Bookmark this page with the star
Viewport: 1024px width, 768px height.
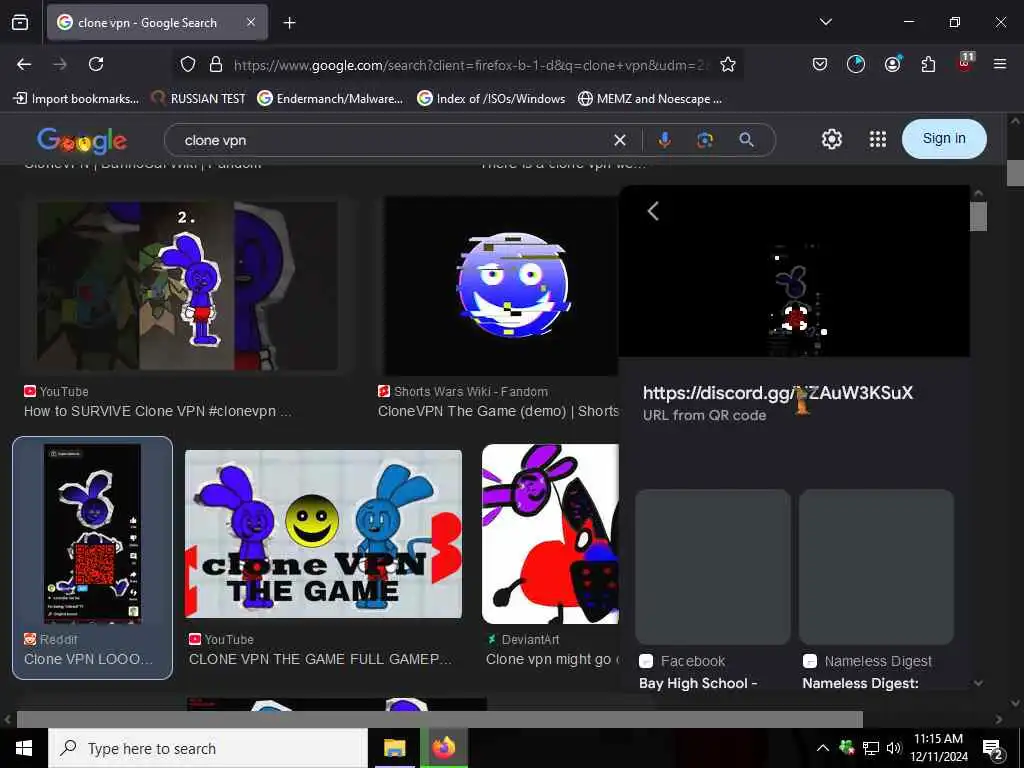tap(728, 65)
